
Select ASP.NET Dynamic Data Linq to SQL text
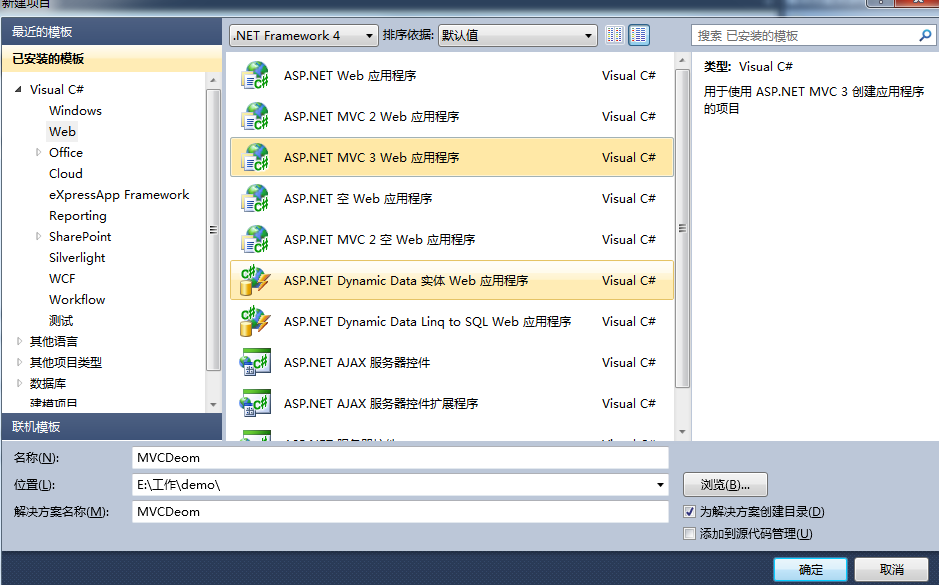coord(428,322)
